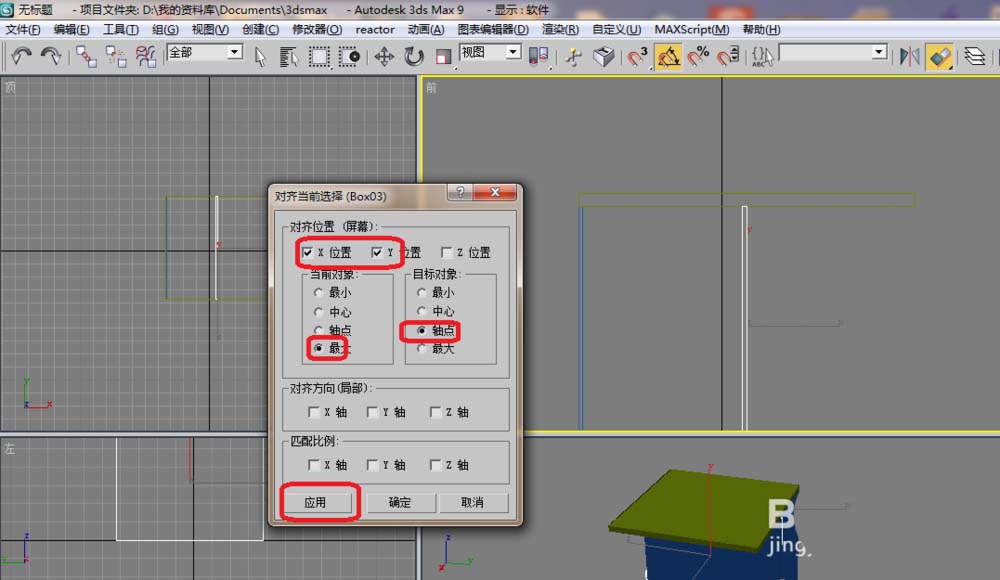Toggle the Percent Snap icon
This screenshot has width=1000, height=580.
pos(698,56)
